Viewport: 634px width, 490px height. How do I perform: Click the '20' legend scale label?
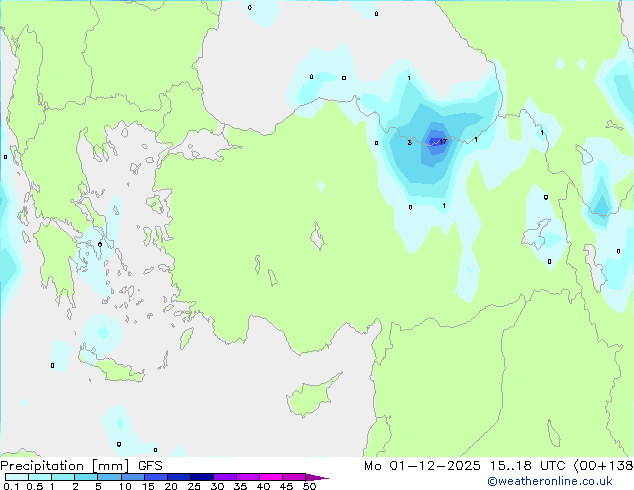pyautogui.click(x=171, y=486)
